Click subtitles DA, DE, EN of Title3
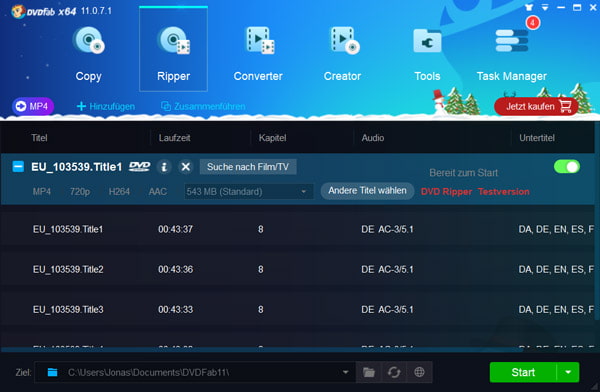The image size is (600, 392). coord(556,309)
